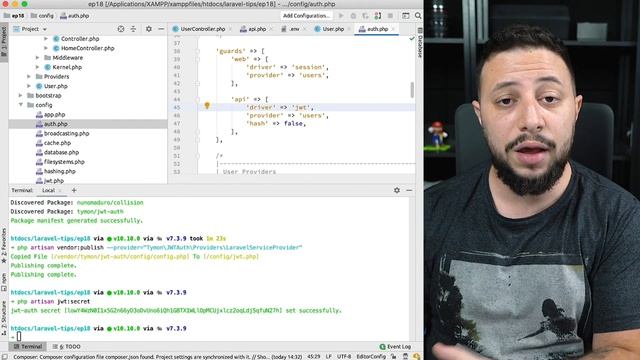Click the notifications icon at status bar end
Screen dimensions: 640x360
click(416, 356)
